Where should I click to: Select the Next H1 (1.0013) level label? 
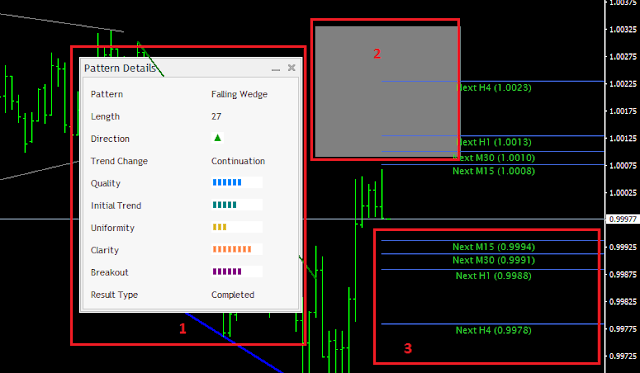(x=493, y=142)
